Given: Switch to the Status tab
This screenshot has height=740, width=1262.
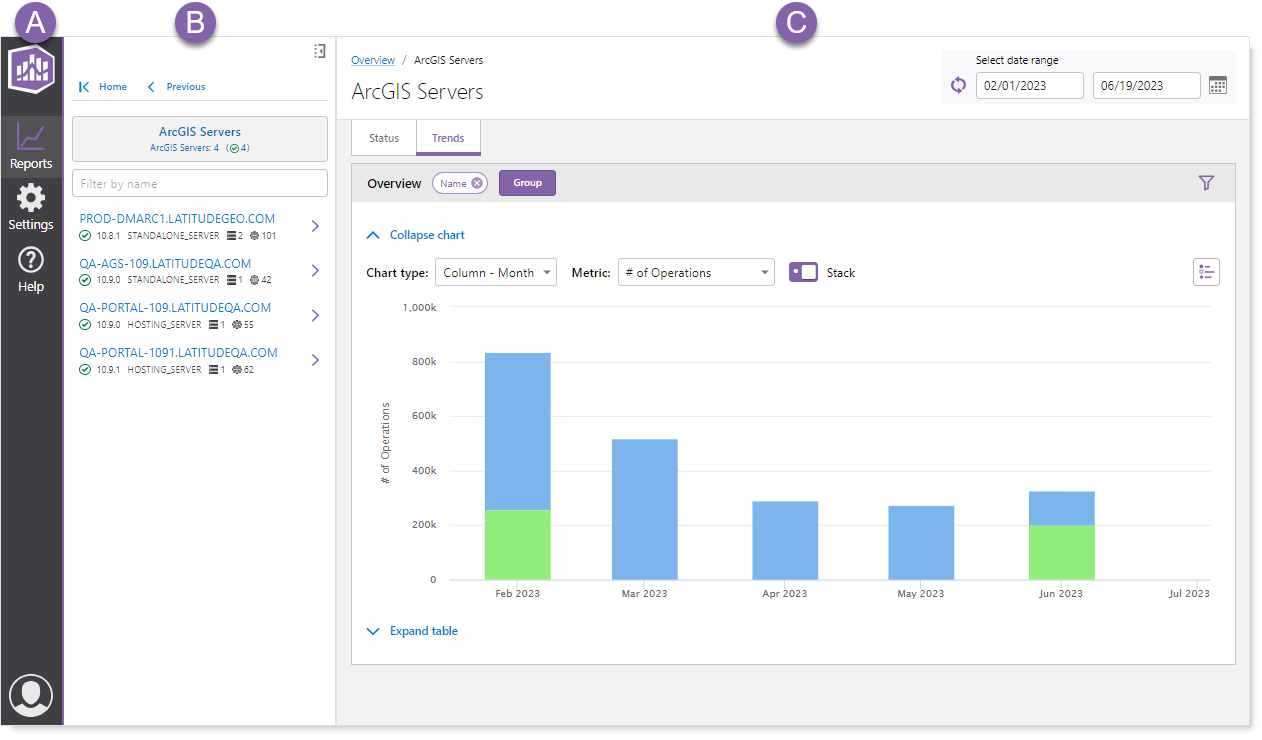Looking at the screenshot, I should point(384,138).
